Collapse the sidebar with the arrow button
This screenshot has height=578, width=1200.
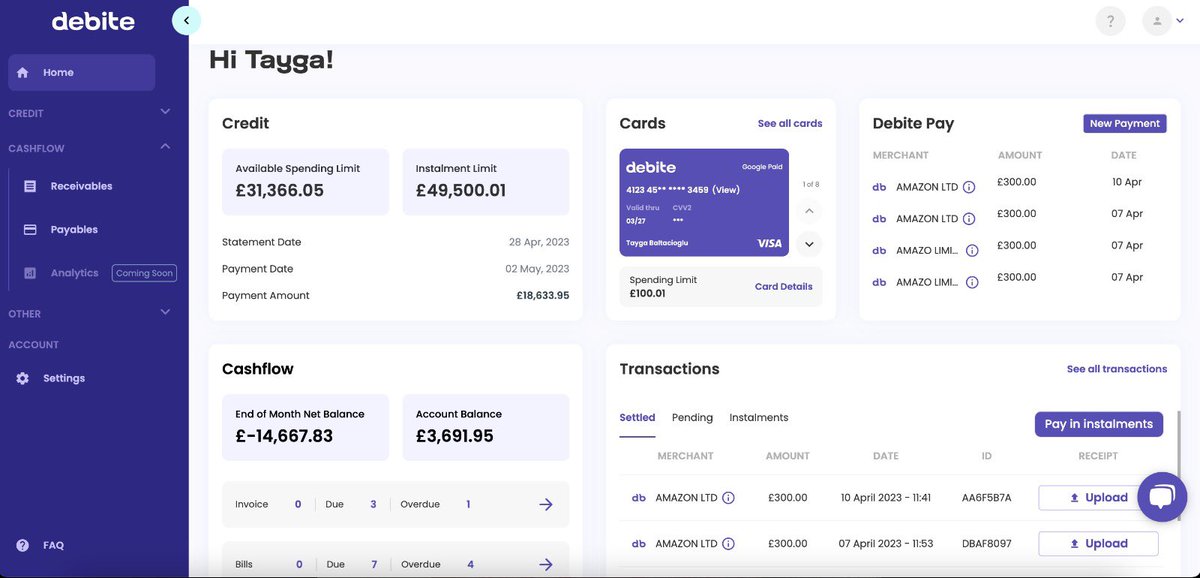(x=187, y=20)
